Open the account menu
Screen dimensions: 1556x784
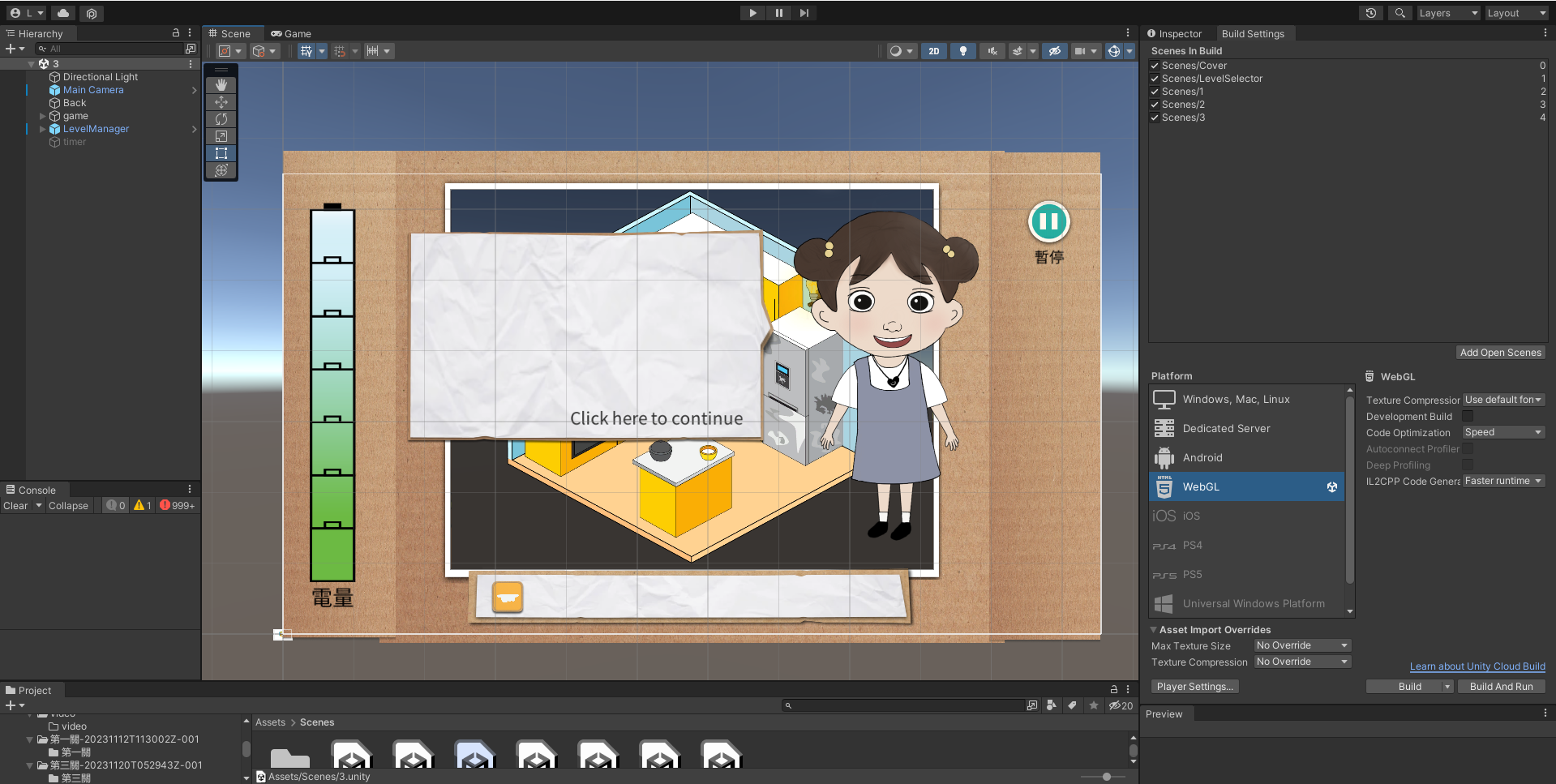pos(26,13)
